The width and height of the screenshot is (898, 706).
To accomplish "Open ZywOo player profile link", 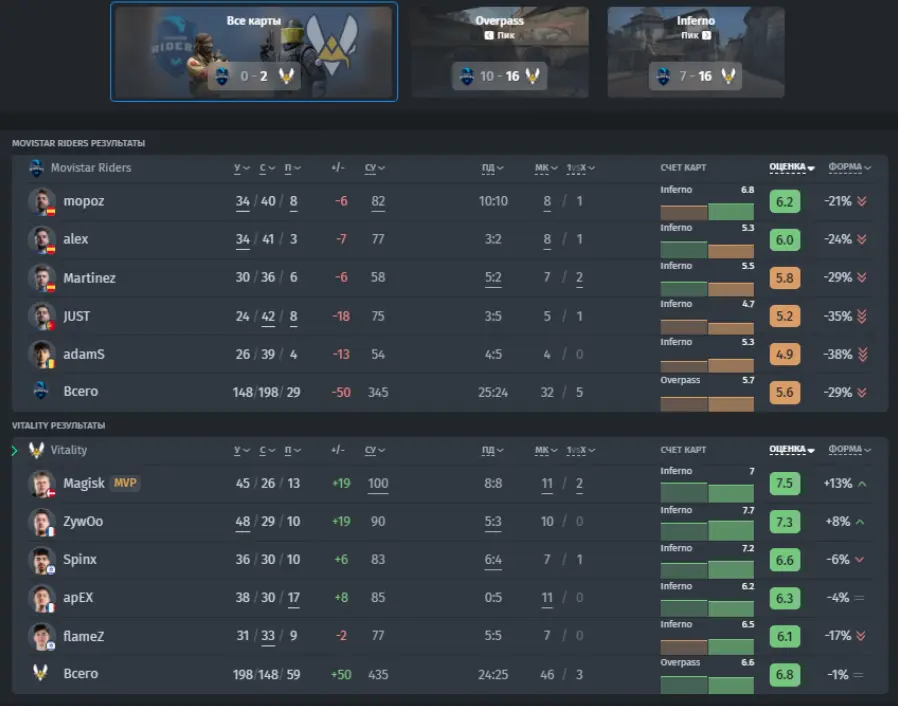I will 83,522.
